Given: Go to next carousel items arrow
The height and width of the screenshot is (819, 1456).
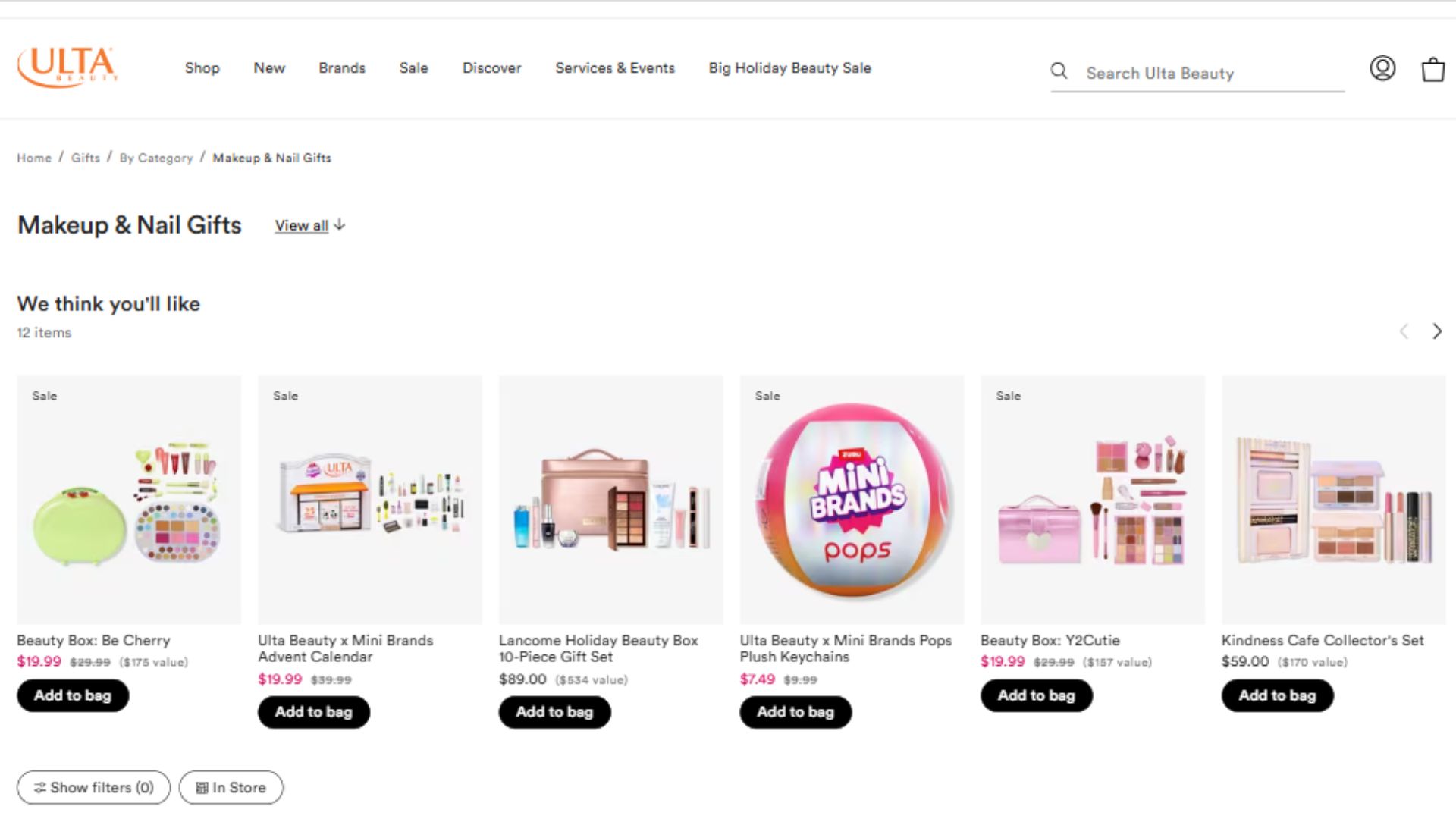Looking at the screenshot, I should pyautogui.click(x=1436, y=331).
